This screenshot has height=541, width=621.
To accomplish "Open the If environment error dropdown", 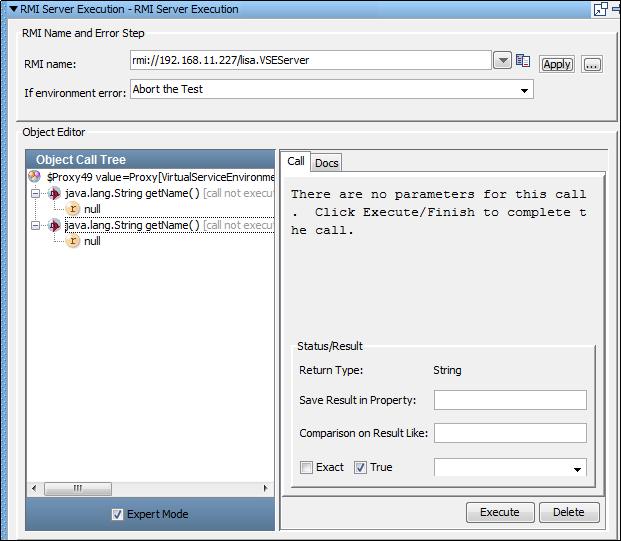I will click(332, 89).
